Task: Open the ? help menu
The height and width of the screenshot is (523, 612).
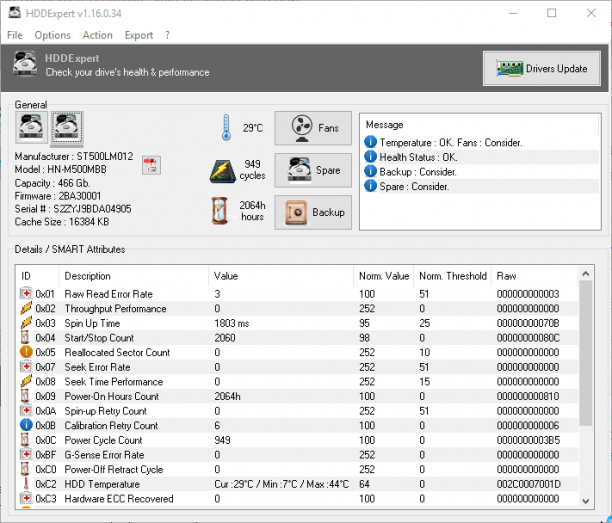Action: 167,35
